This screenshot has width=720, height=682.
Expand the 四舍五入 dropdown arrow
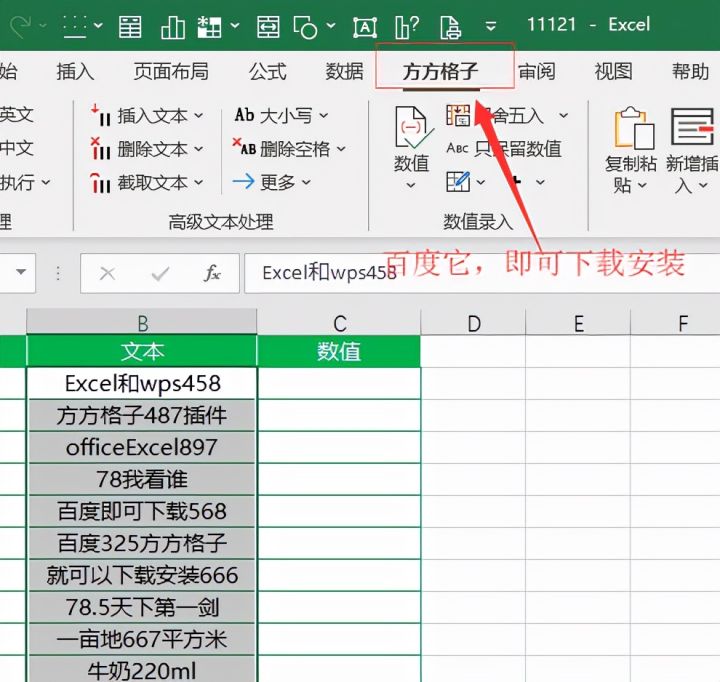point(563,115)
